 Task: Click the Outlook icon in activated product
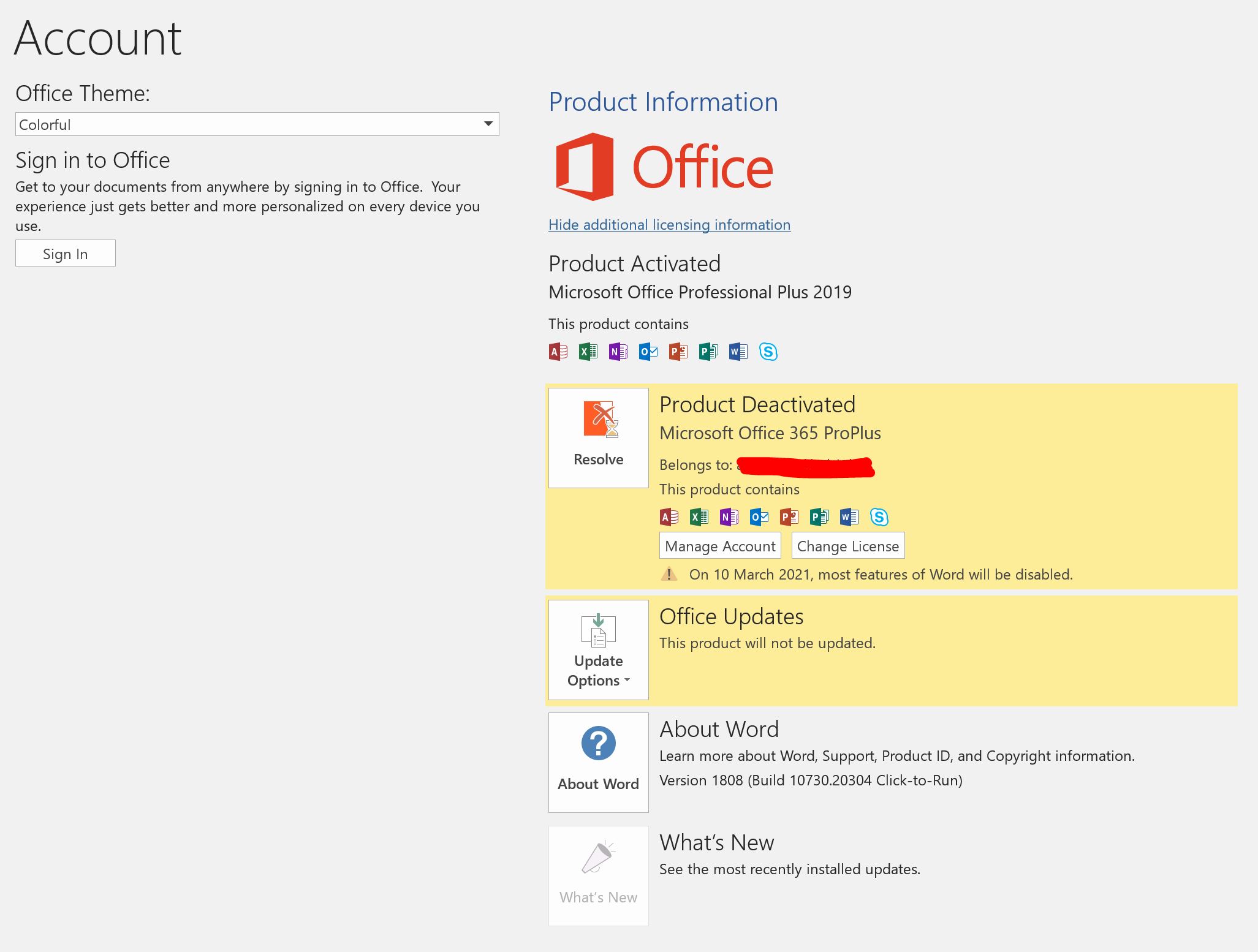pyautogui.click(x=647, y=351)
